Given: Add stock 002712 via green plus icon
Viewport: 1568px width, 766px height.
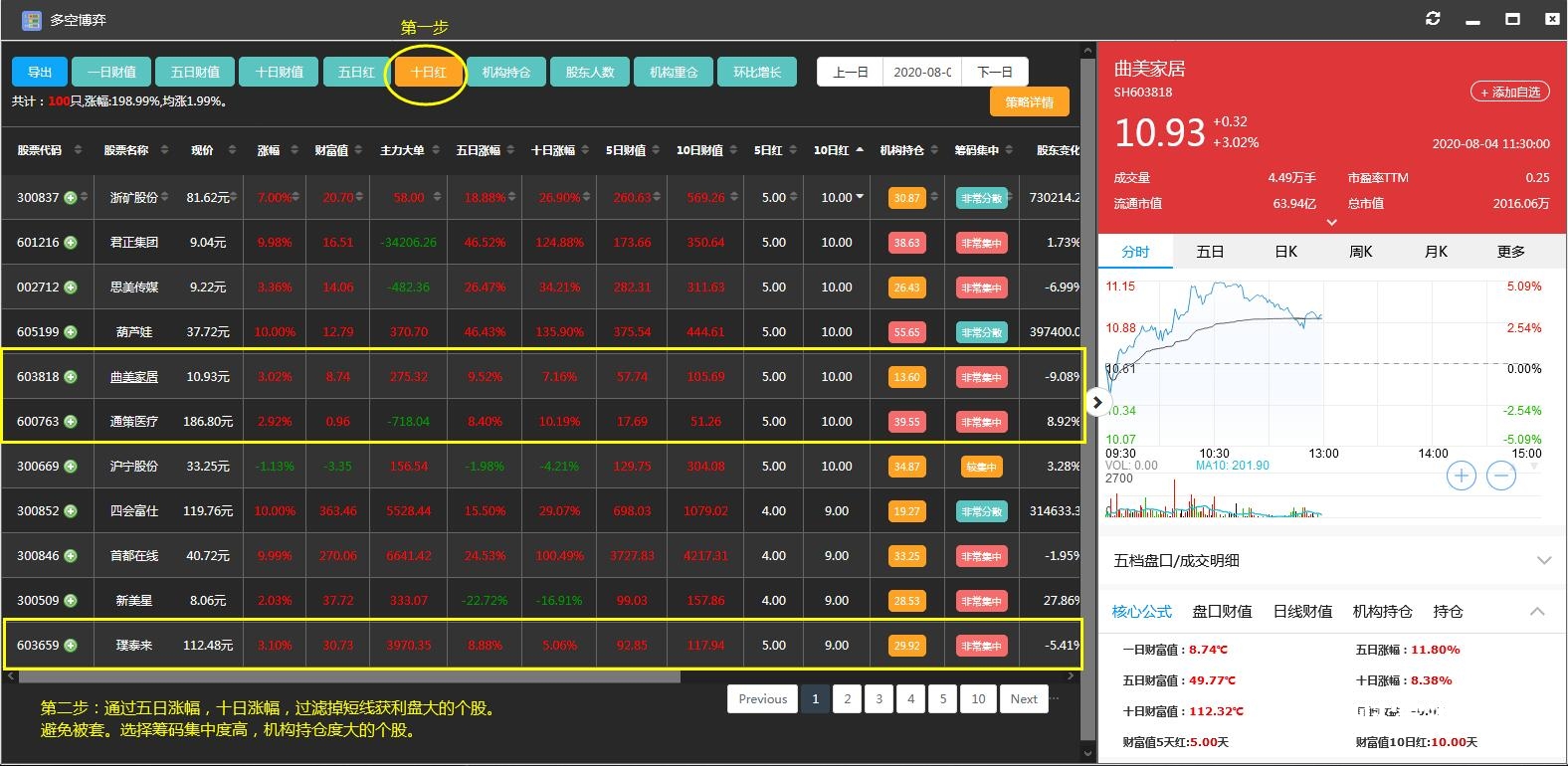Looking at the screenshot, I should tap(71, 287).
